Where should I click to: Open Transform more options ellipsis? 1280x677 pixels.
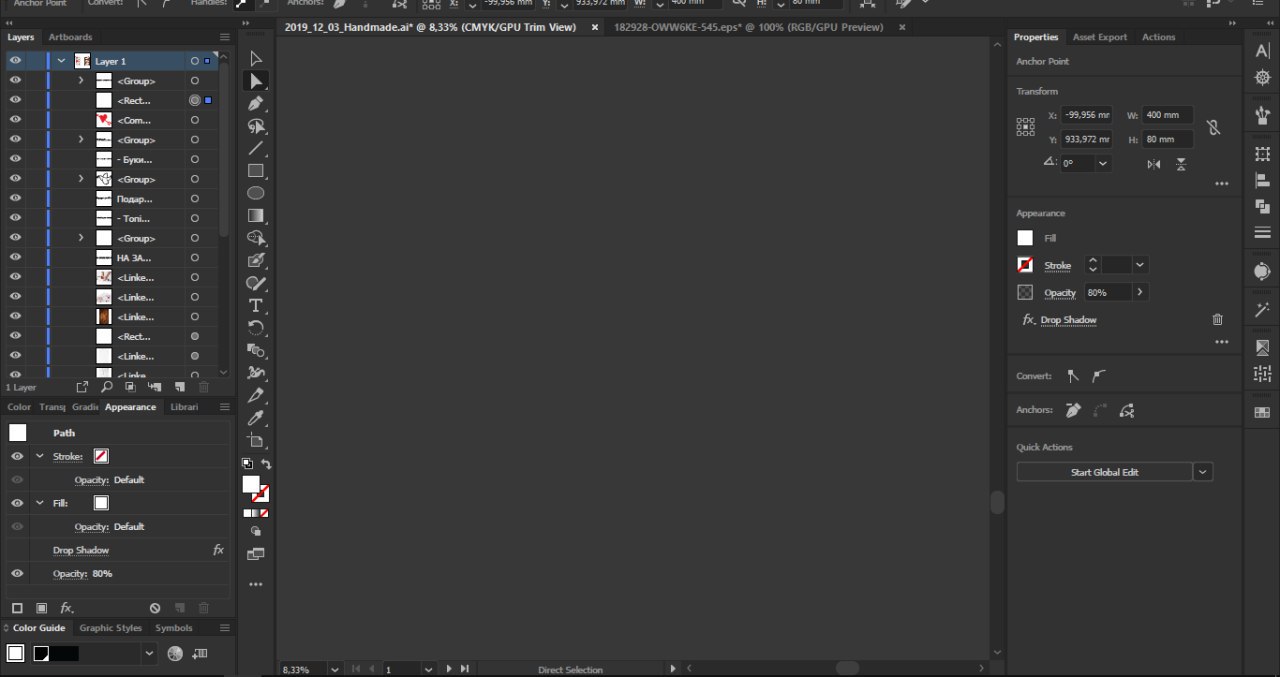[1221, 184]
